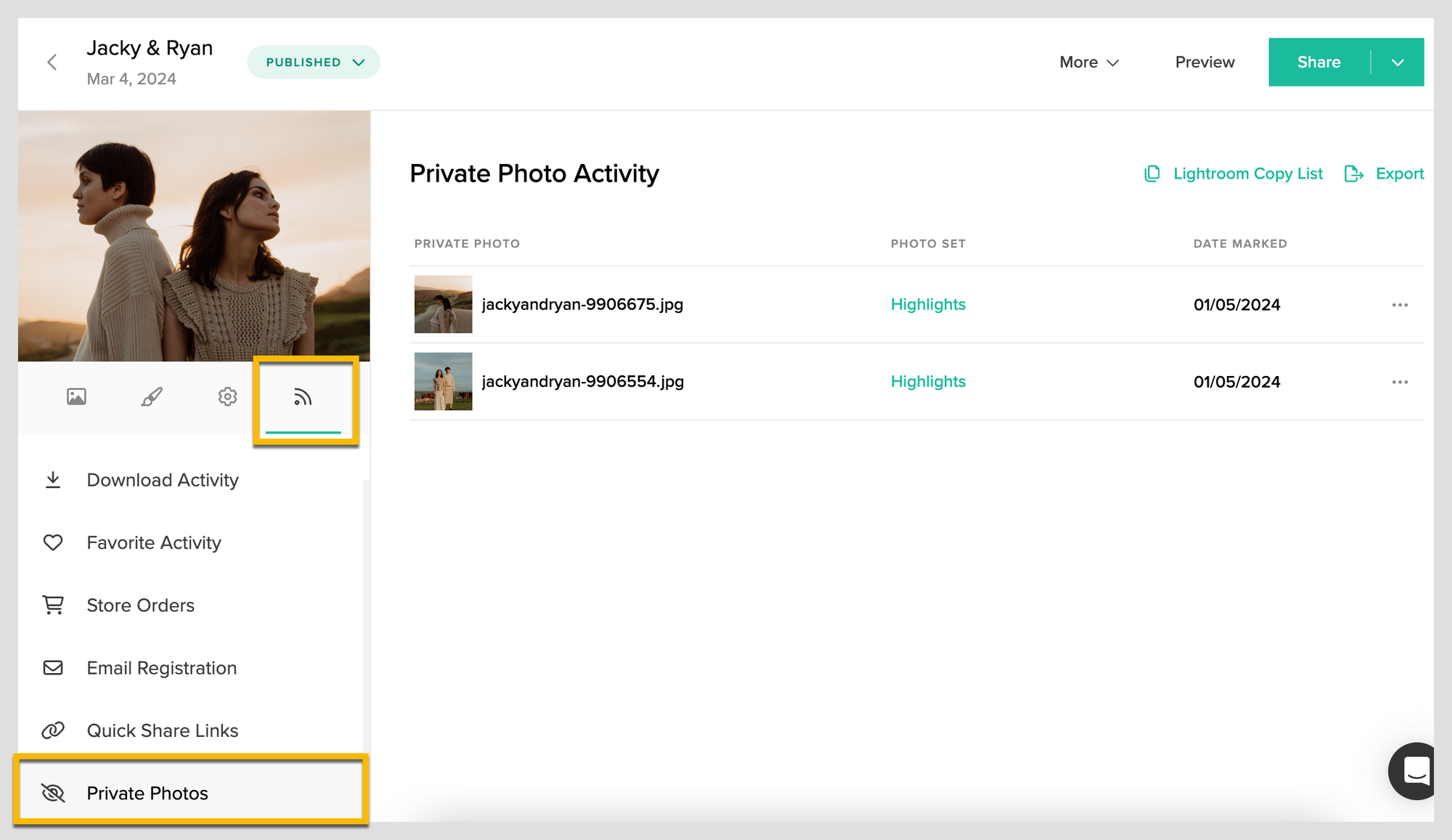Open options menu for jackyandryan-9906675.jpg

1400,305
